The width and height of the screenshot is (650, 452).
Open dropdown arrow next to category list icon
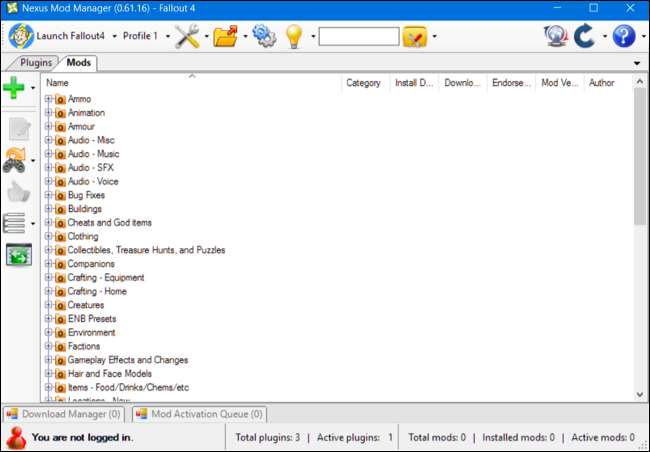(x=33, y=223)
